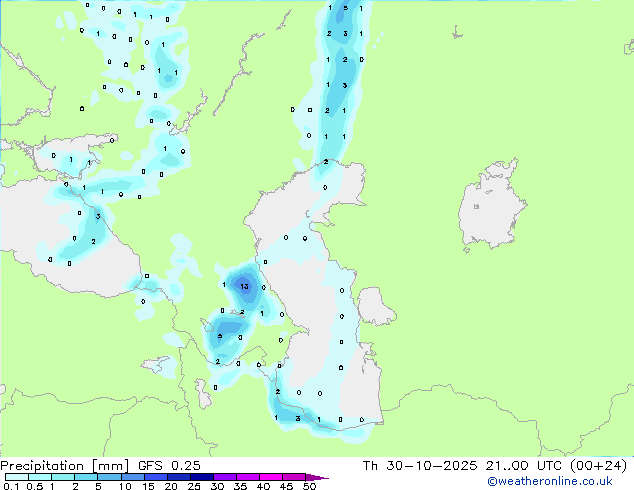634x490 pixels.
Task: Click the '20' legend scale label
Action: coord(171,486)
